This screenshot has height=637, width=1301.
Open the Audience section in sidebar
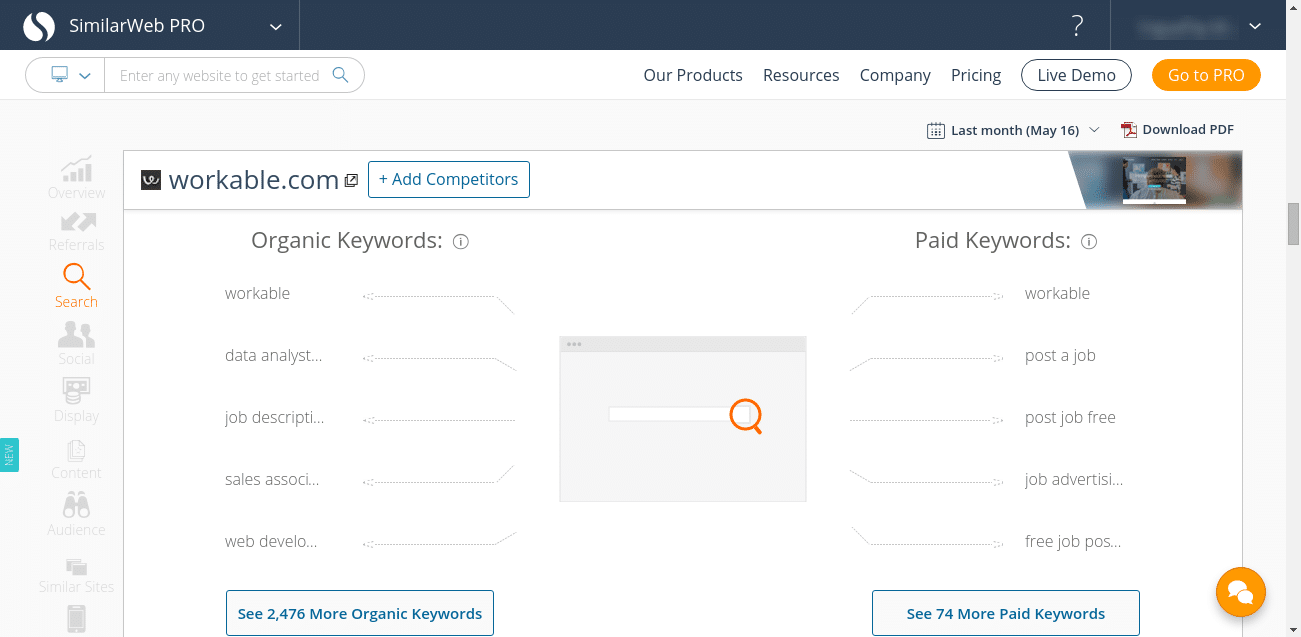(76, 514)
